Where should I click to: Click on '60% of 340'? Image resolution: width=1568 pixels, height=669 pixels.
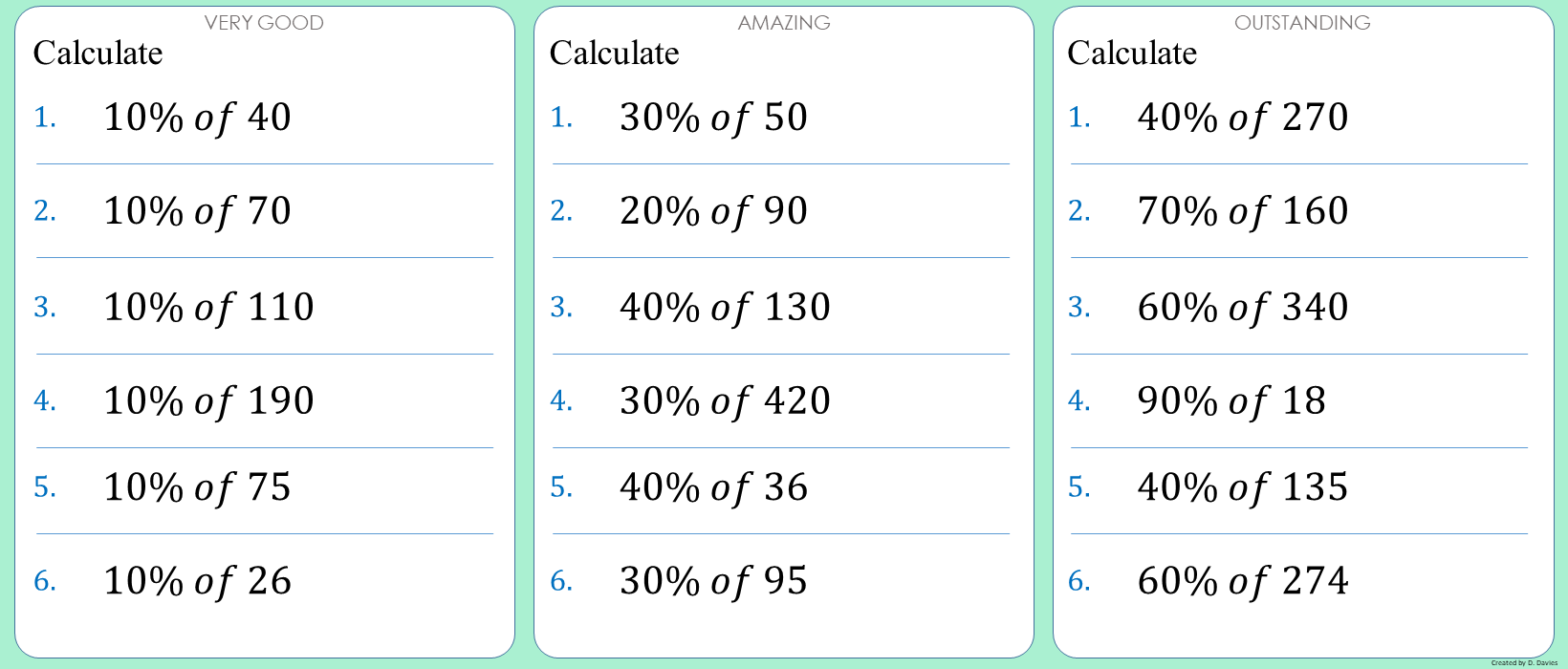(1243, 307)
